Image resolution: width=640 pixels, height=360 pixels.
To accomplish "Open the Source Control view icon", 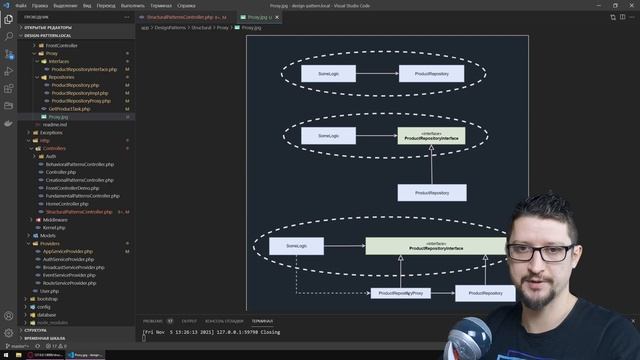I will pos(9,54).
